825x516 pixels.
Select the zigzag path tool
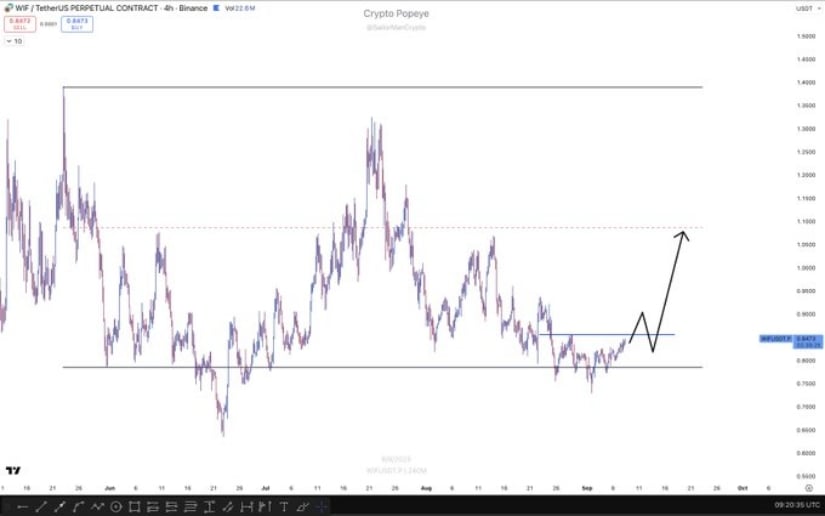coord(97,507)
